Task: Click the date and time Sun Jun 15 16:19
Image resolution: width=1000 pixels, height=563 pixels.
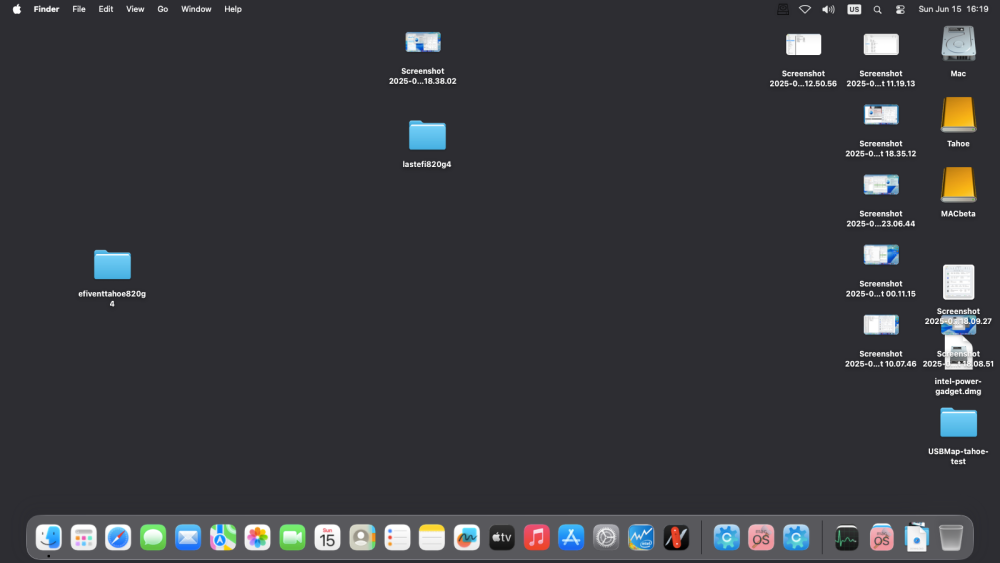Action: pos(953,9)
